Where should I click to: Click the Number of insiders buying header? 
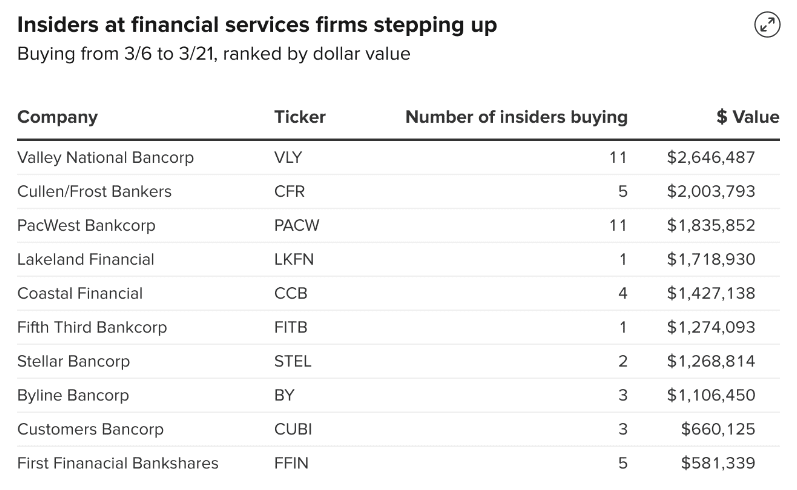516,117
